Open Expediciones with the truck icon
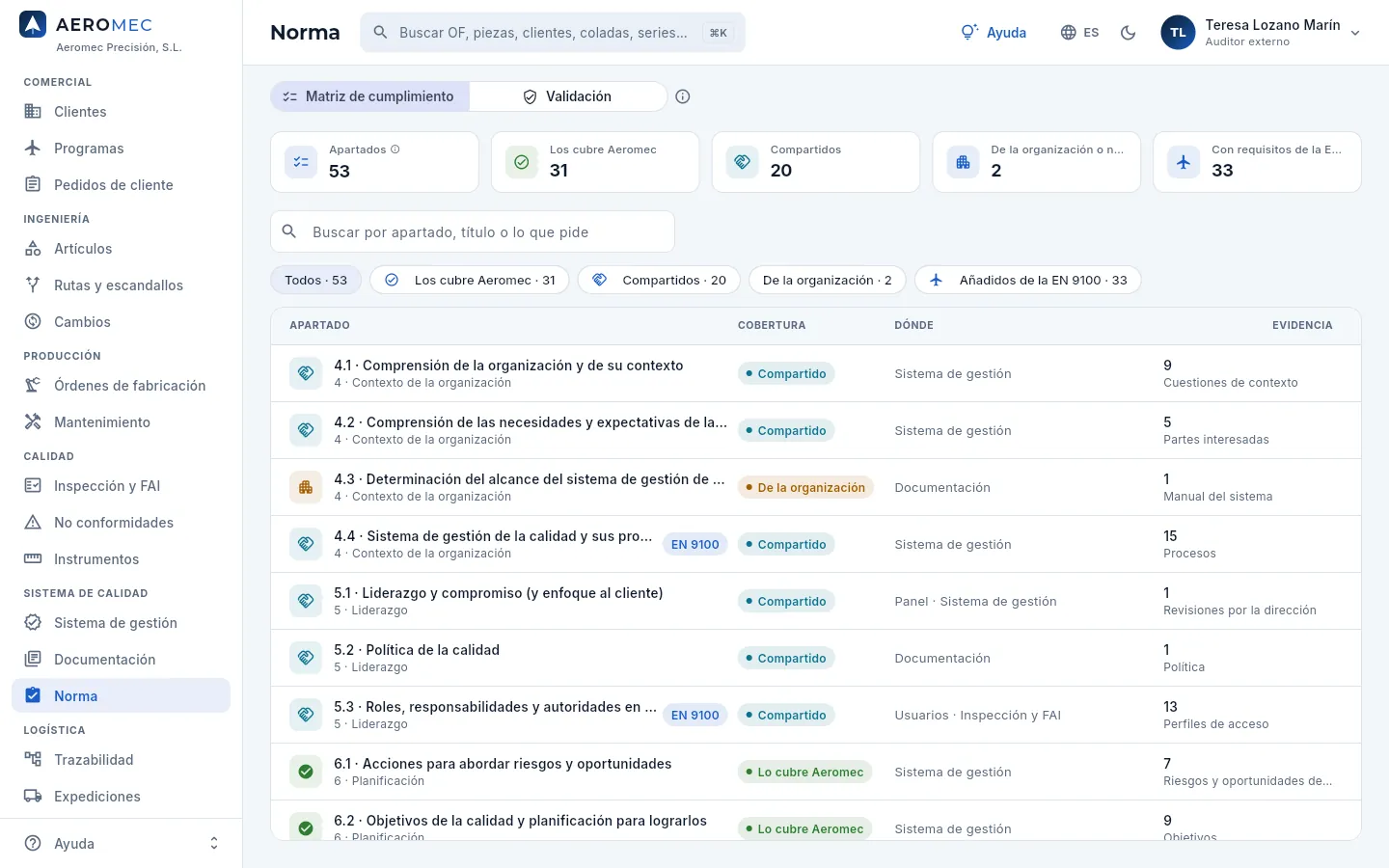 [121, 797]
